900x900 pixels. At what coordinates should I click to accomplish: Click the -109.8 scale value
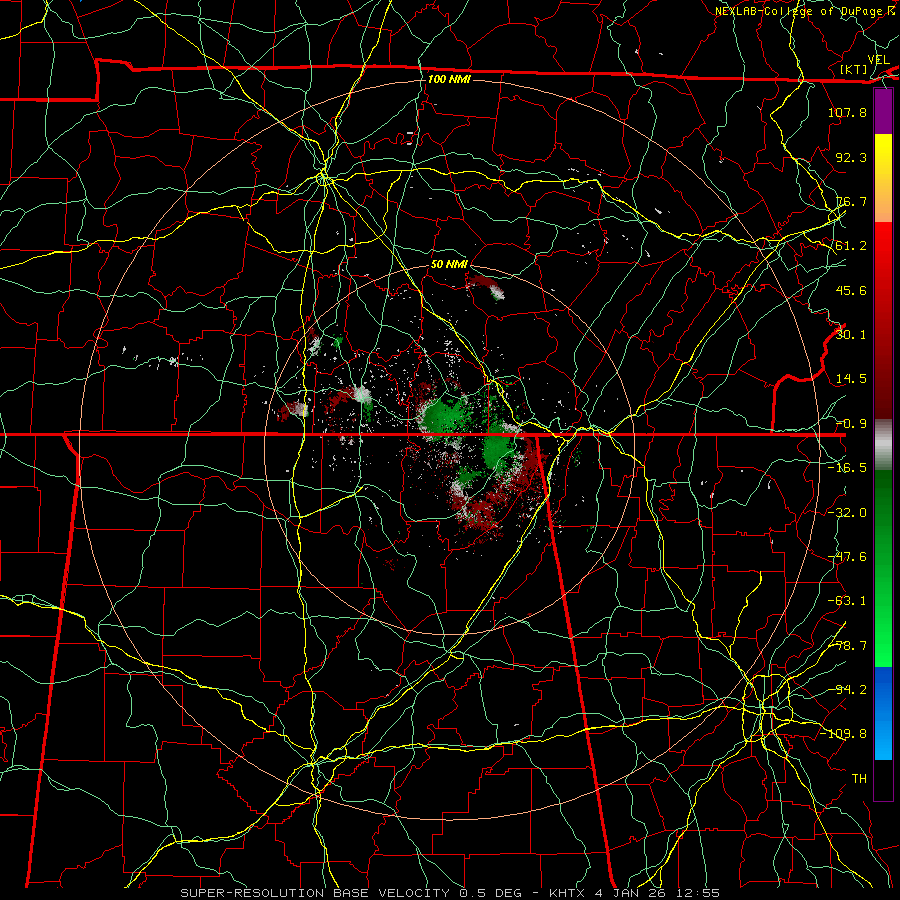click(x=844, y=734)
